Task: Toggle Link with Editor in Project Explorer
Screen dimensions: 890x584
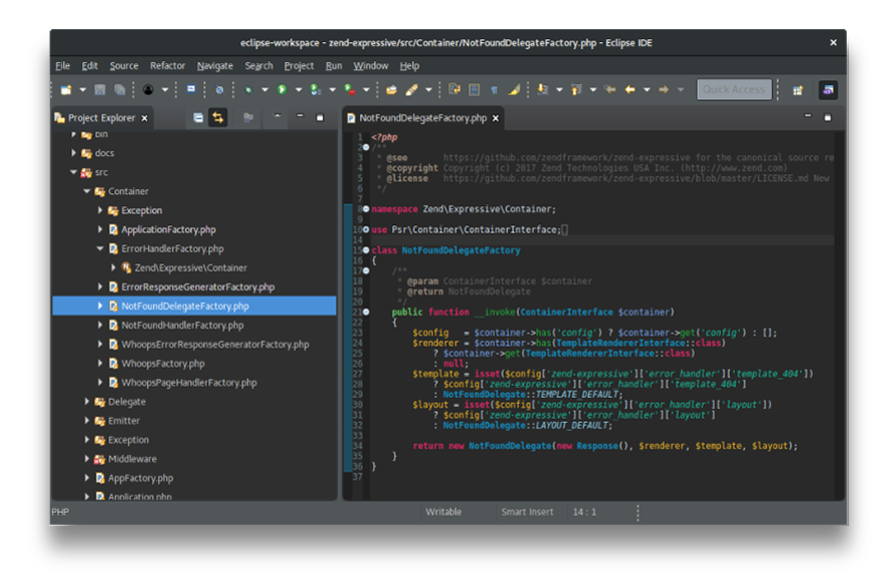Action: [x=219, y=117]
